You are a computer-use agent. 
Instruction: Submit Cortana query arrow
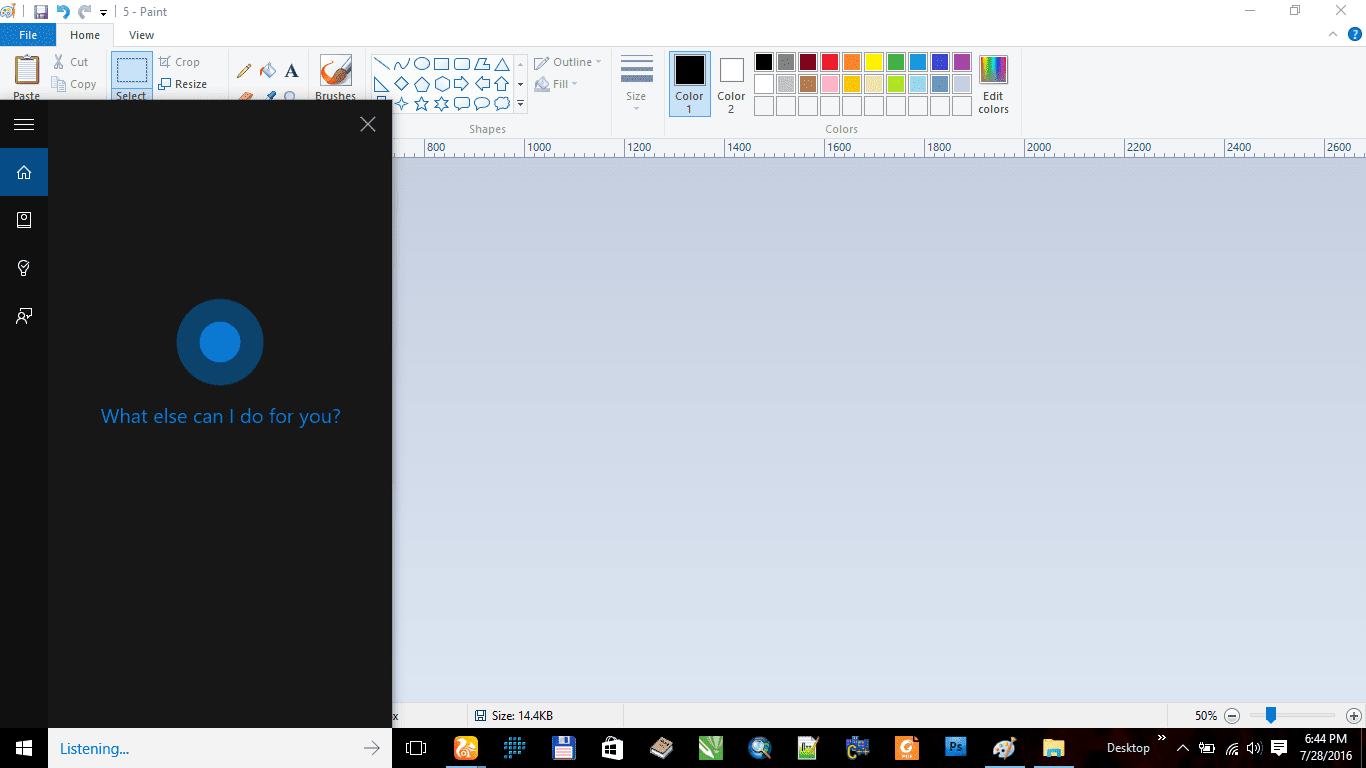[x=372, y=748]
